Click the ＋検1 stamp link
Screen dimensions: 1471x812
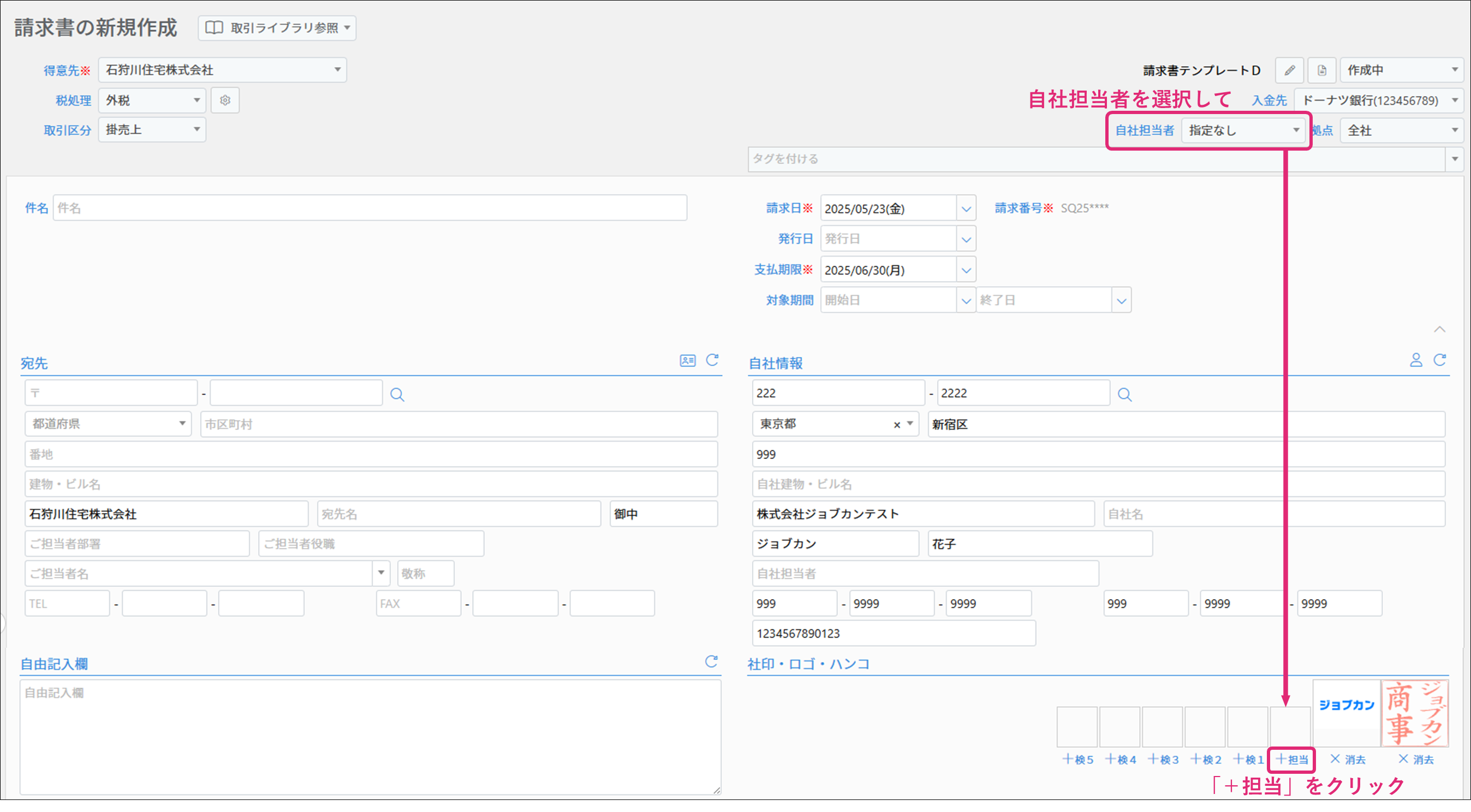point(1248,760)
